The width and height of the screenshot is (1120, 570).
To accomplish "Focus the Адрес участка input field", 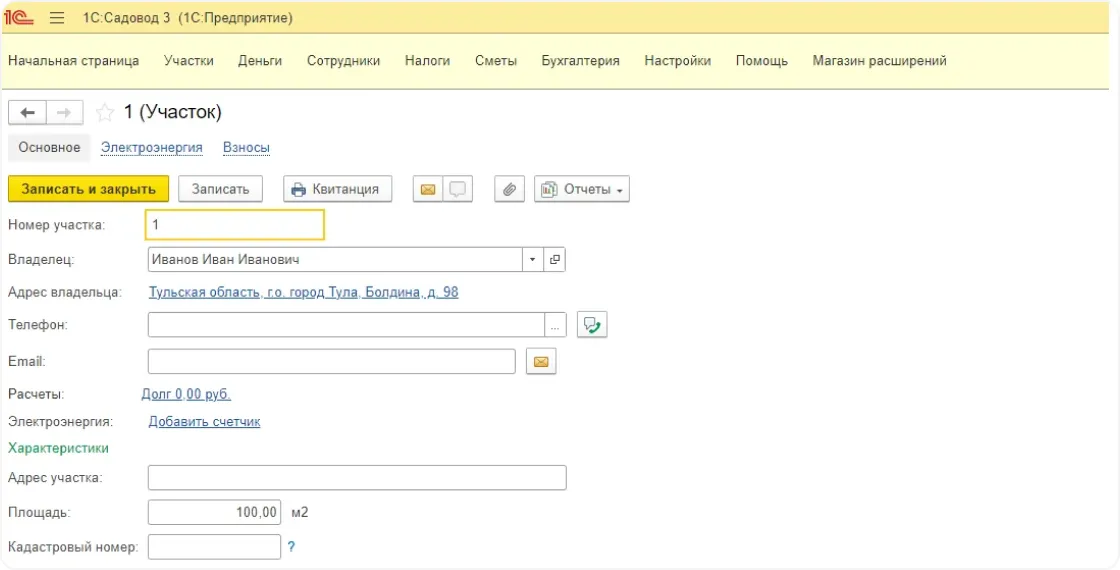I will [x=357, y=478].
